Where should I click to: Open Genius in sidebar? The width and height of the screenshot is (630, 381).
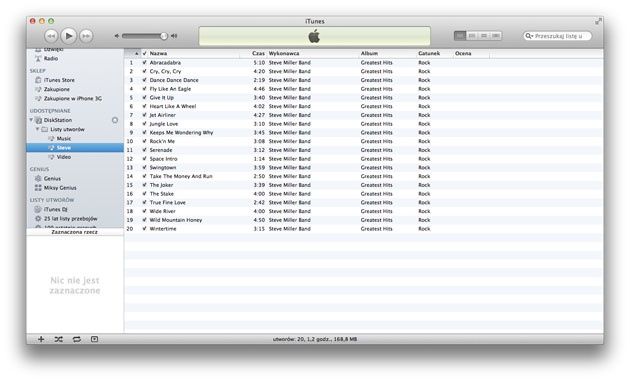coord(52,178)
